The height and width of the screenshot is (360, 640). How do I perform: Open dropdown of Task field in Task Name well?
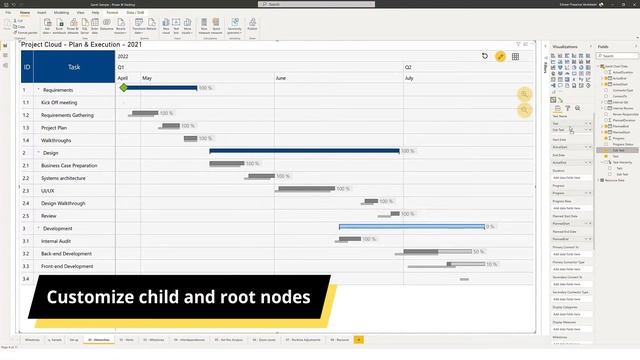[x=587, y=123]
